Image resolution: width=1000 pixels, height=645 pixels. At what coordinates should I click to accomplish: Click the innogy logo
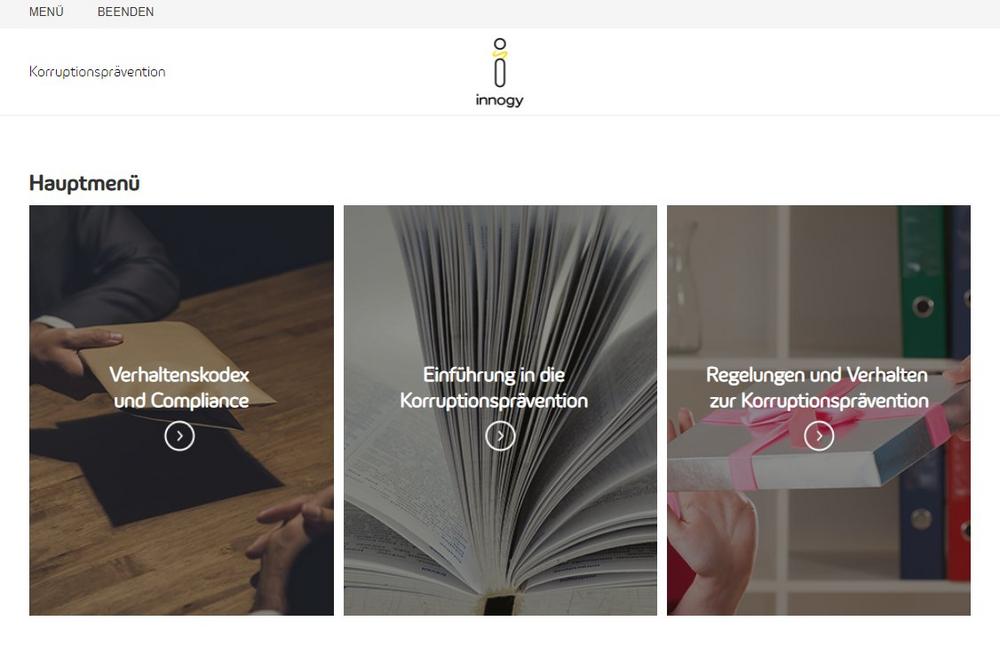[x=499, y=72]
